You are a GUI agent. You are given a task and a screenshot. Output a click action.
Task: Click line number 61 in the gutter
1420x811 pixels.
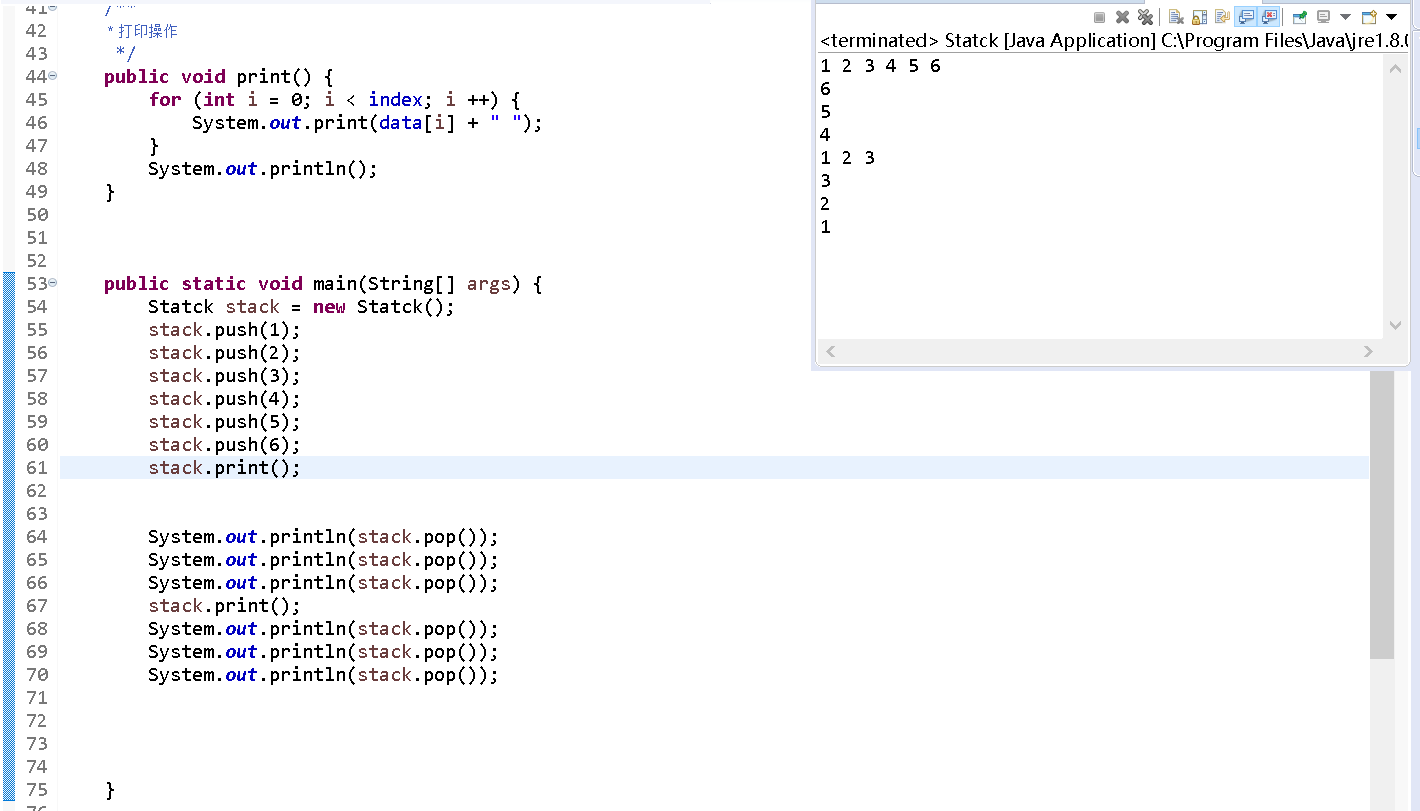click(x=37, y=468)
